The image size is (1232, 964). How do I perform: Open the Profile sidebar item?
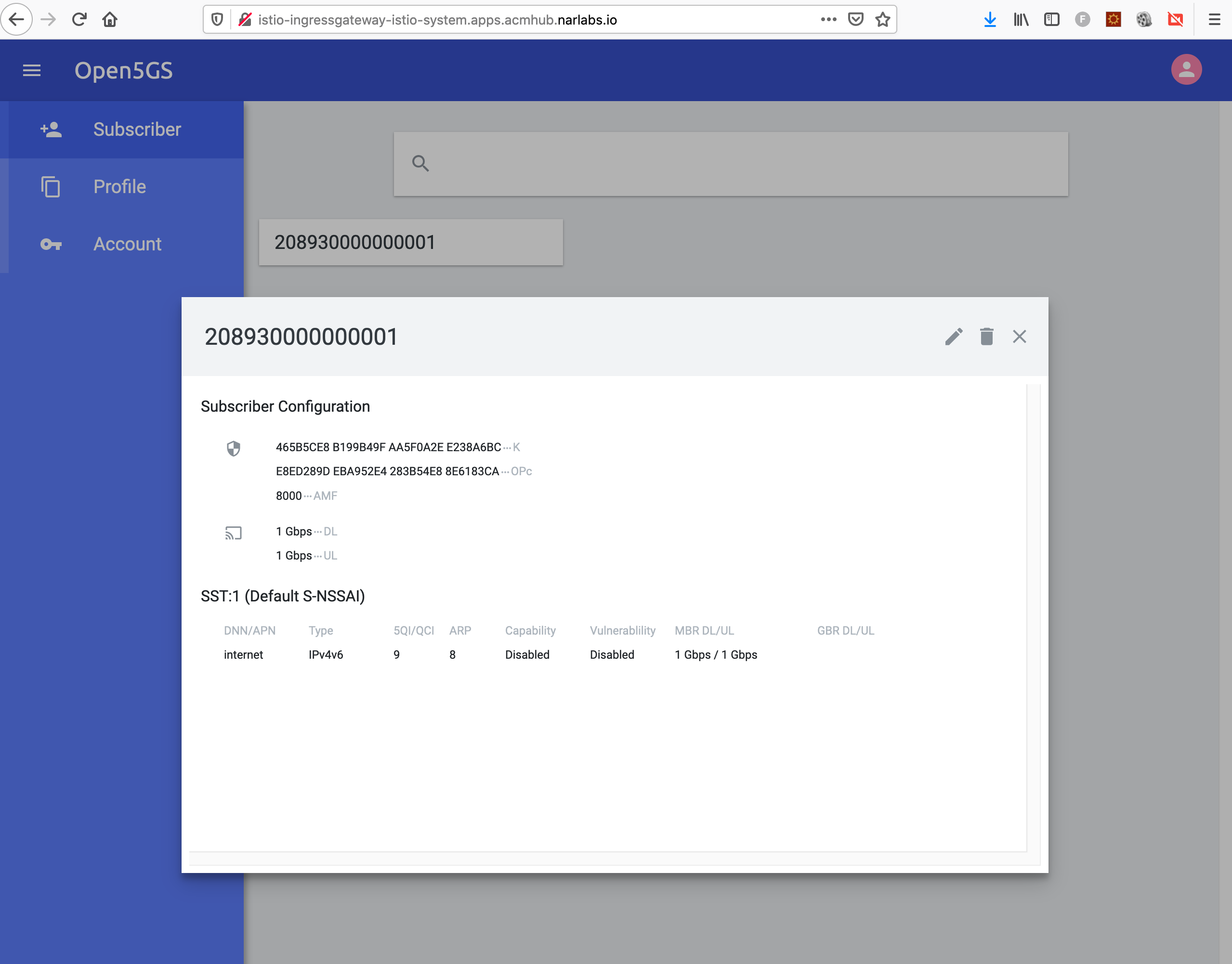(x=119, y=187)
